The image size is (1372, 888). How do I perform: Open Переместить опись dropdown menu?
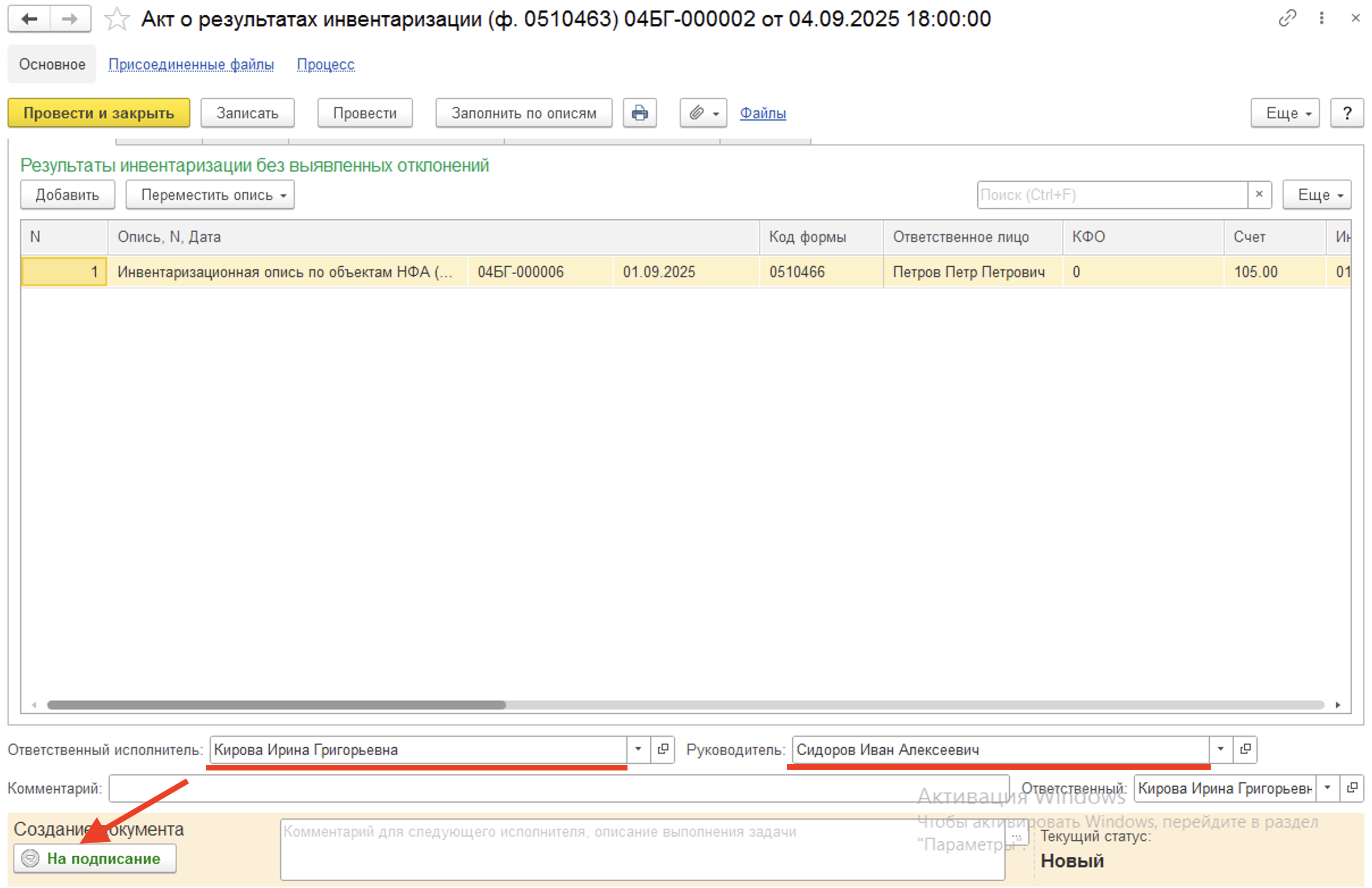(x=210, y=195)
